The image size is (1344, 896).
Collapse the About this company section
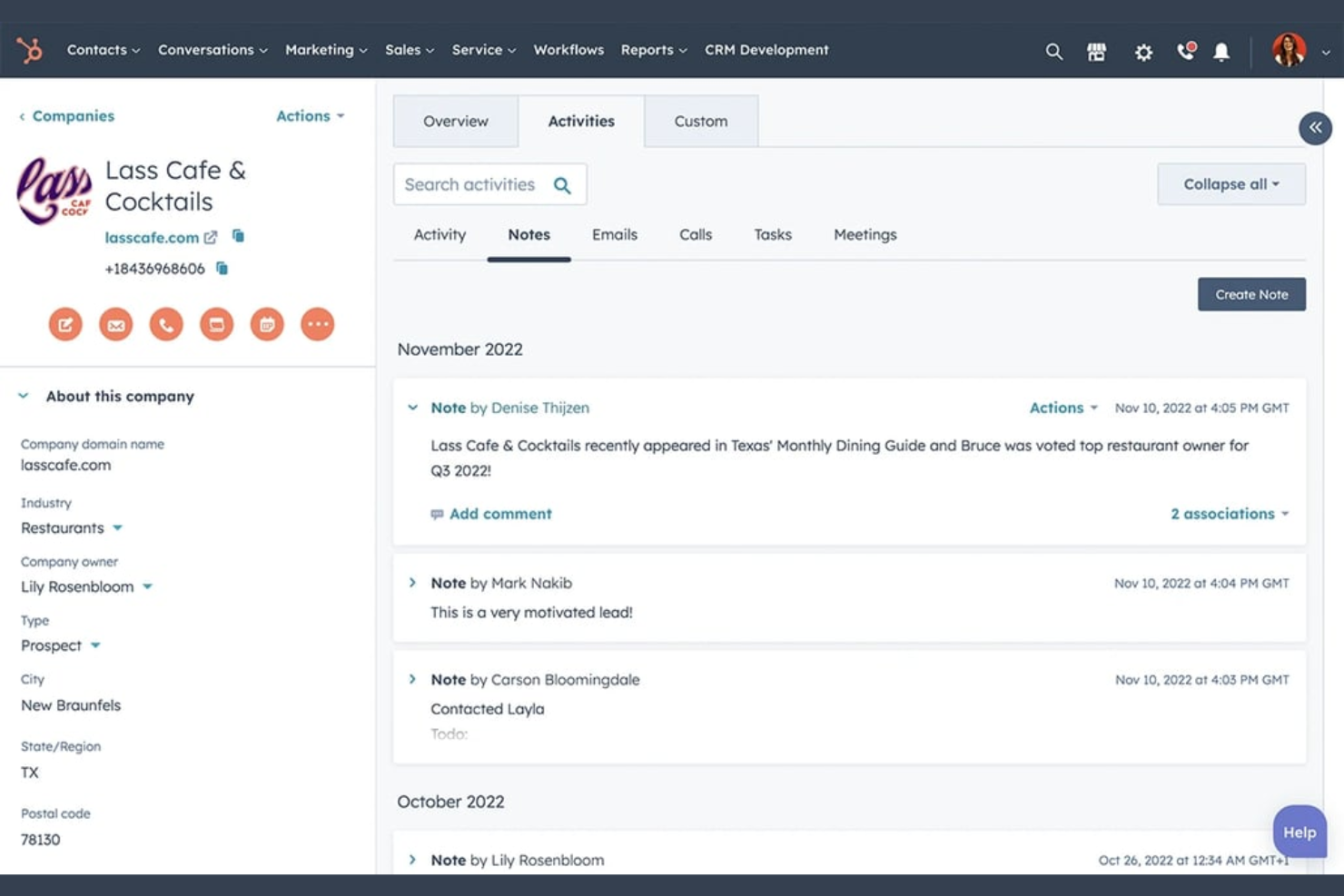tap(24, 396)
